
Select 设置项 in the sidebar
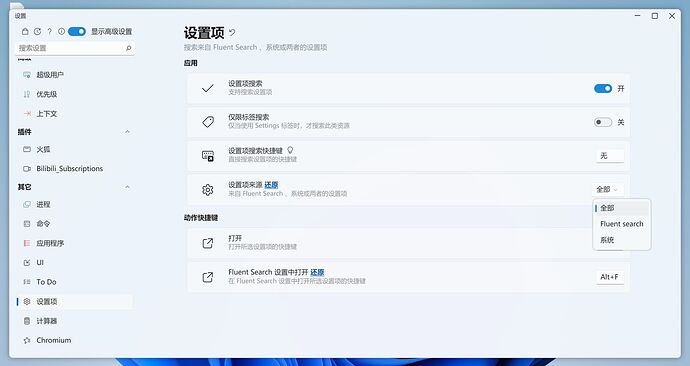75,301
